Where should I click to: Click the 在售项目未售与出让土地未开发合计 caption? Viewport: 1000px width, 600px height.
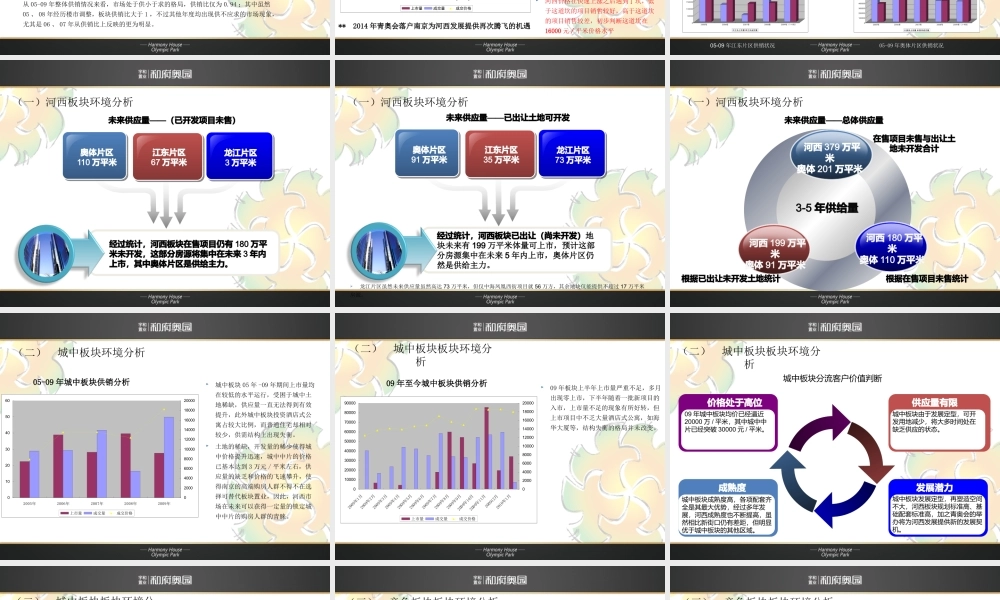click(913, 143)
